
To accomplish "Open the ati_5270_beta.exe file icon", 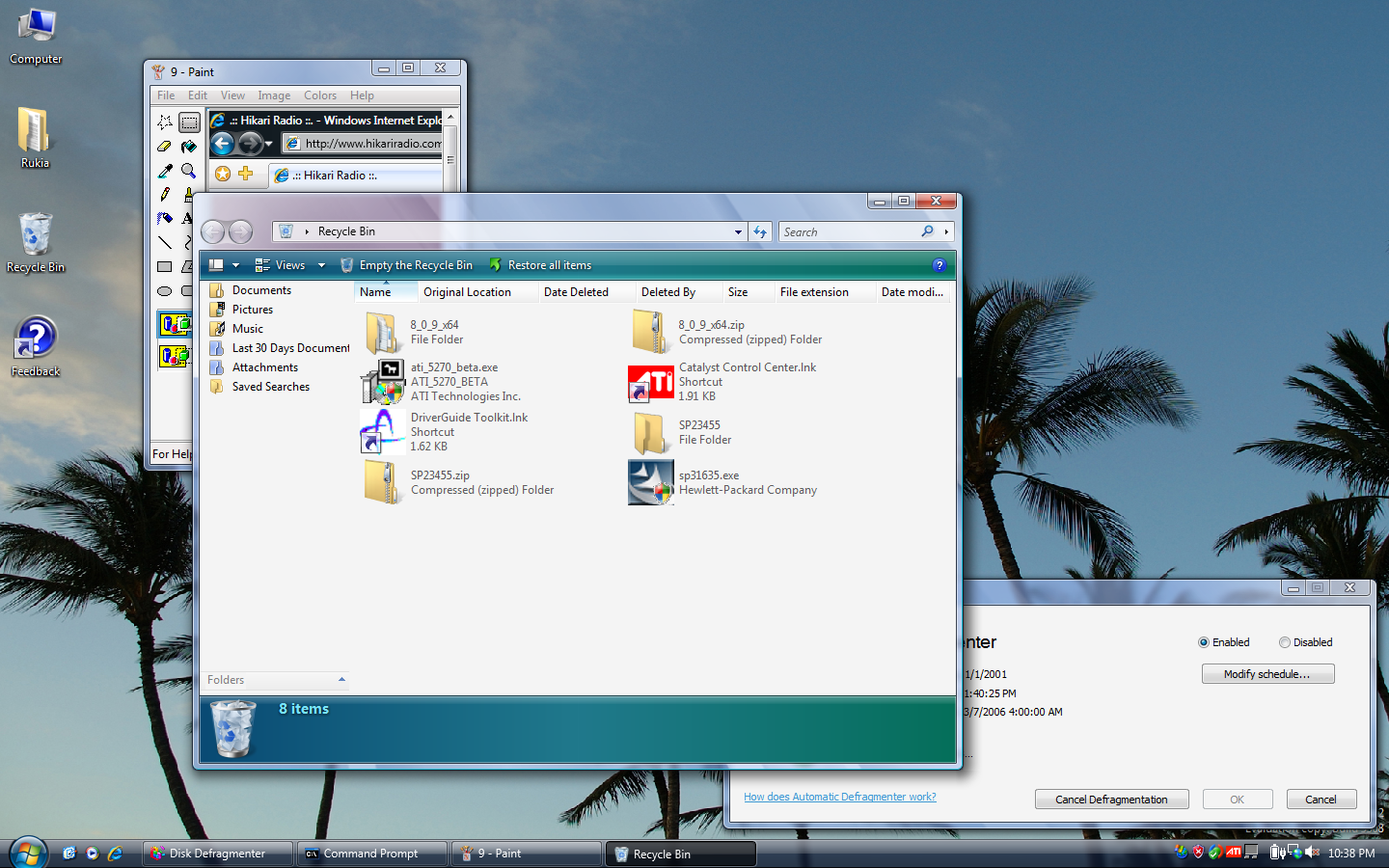I will 383,382.
